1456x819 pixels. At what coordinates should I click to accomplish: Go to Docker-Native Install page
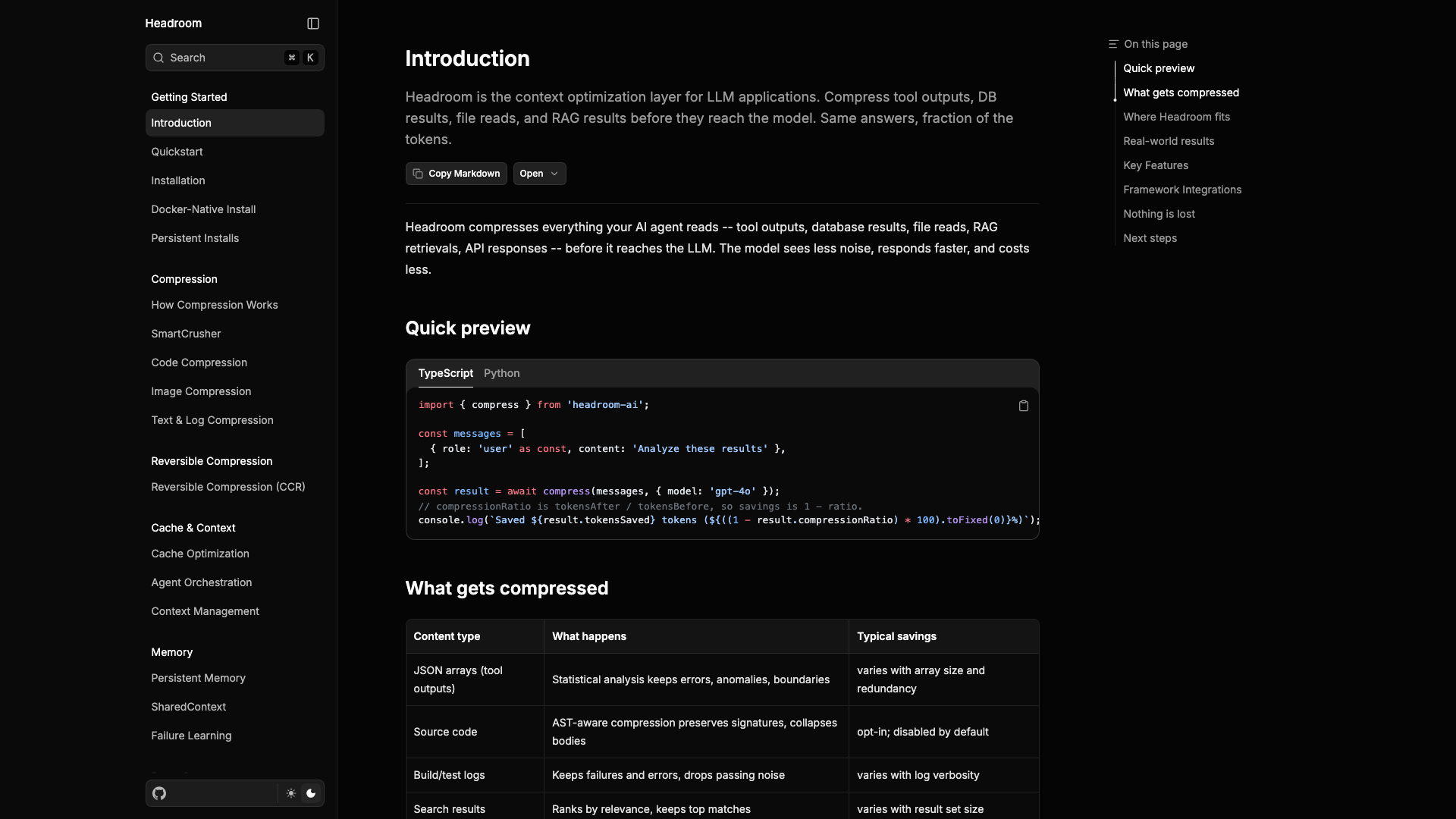(x=235, y=209)
